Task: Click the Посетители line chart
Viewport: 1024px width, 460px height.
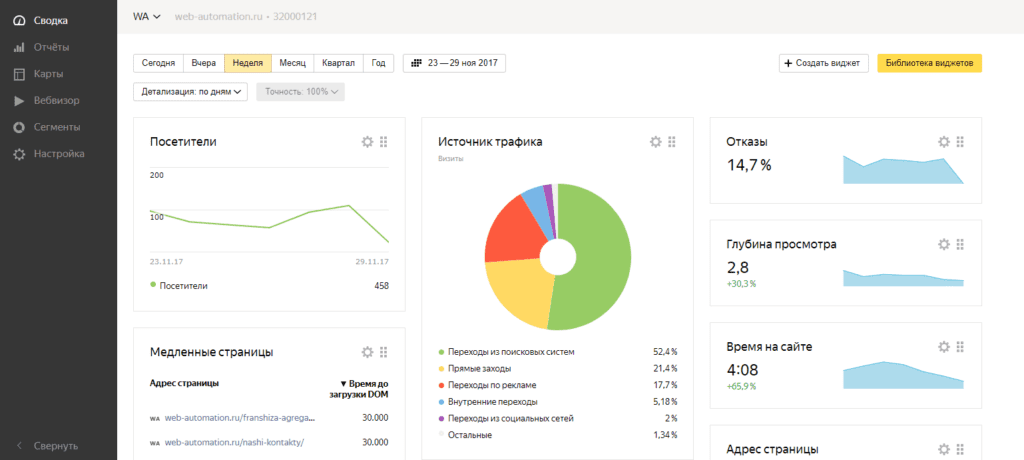Action: pos(270,212)
